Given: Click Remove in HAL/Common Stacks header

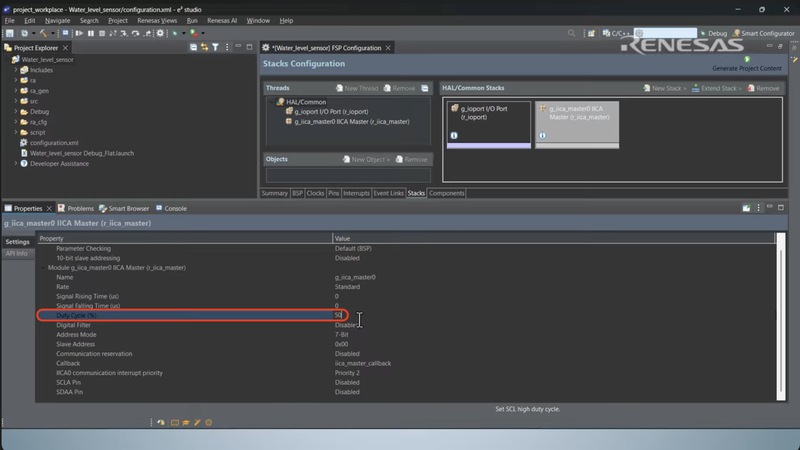Looking at the screenshot, I should tap(763, 88).
